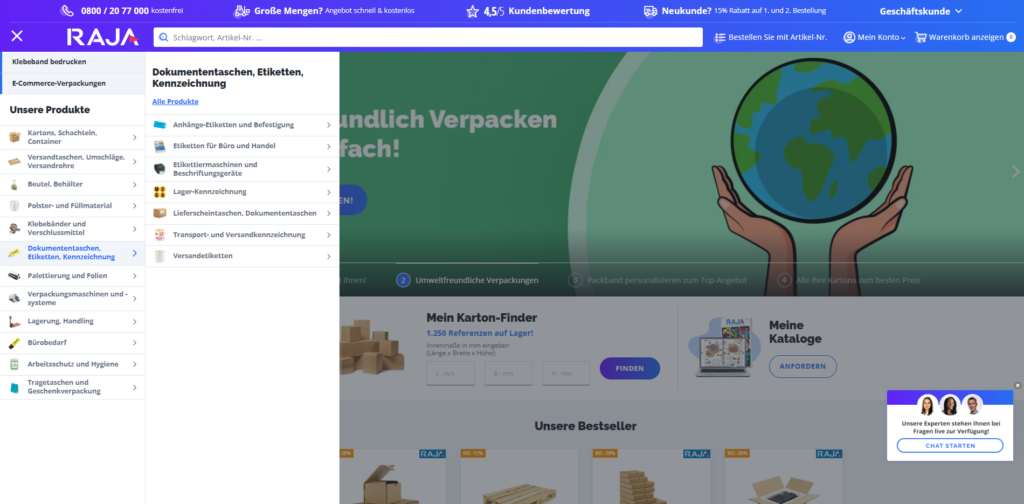Click the Höhe H : mm field
Screen dimensions: 1024x504
click(566, 373)
